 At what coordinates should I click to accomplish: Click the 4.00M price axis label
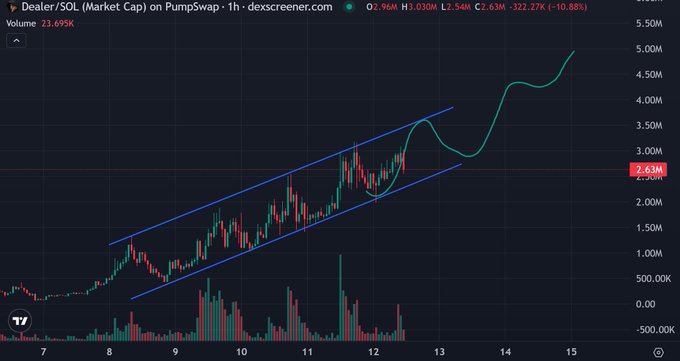(649, 100)
